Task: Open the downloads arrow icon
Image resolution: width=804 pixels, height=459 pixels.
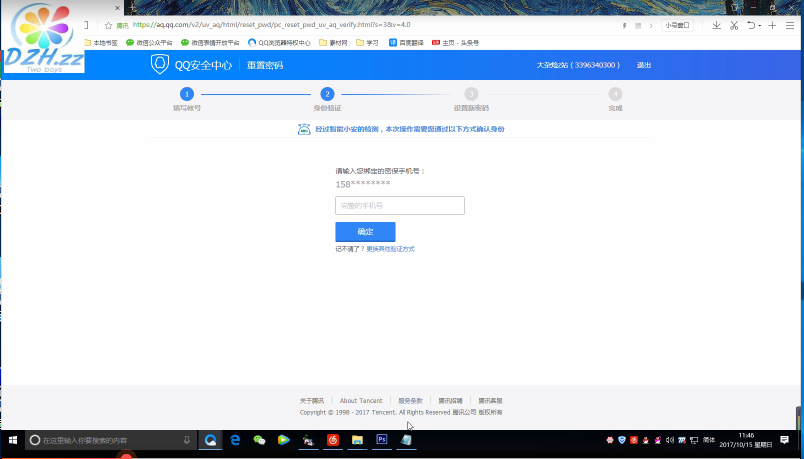Action: pos(716,25)
